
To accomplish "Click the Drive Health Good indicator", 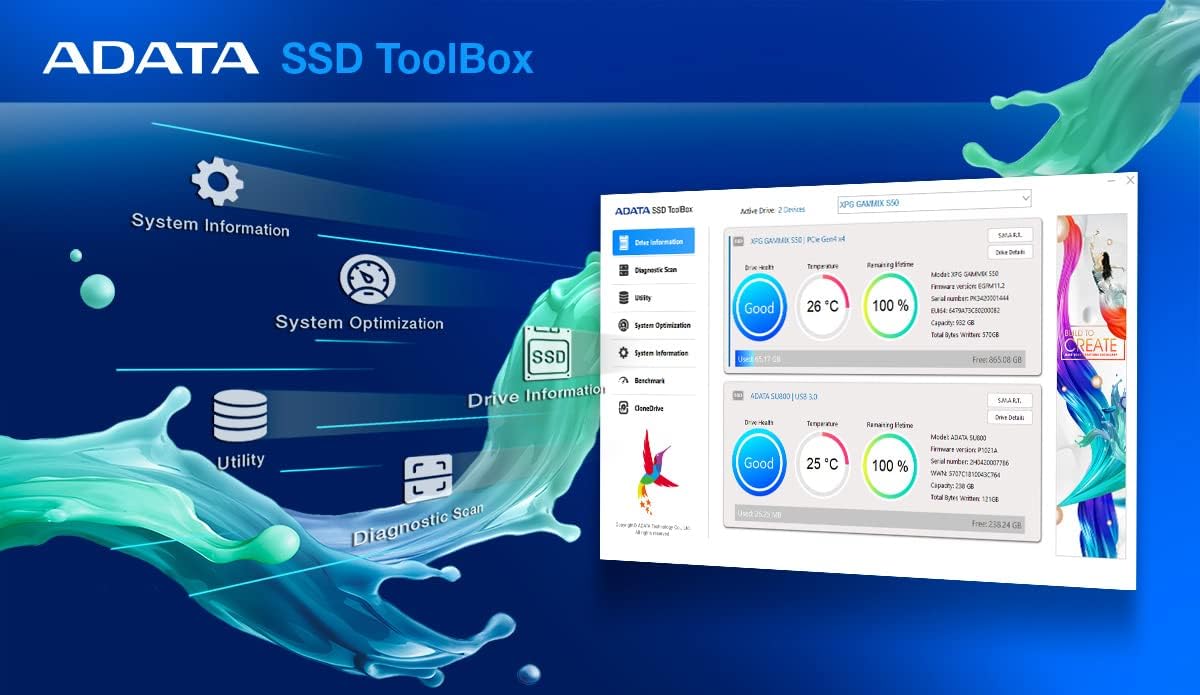I will [760, 308].
